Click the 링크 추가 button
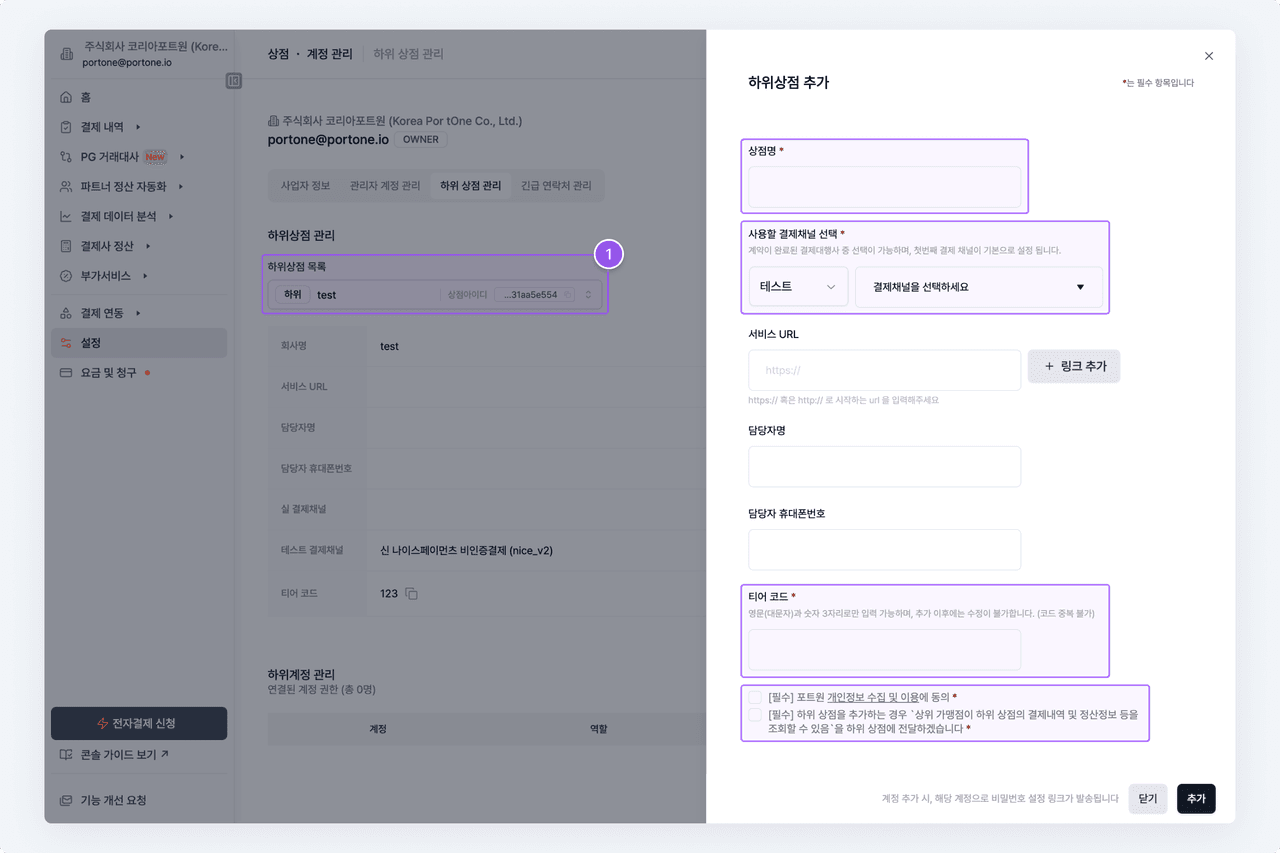 click(1074, 367)
